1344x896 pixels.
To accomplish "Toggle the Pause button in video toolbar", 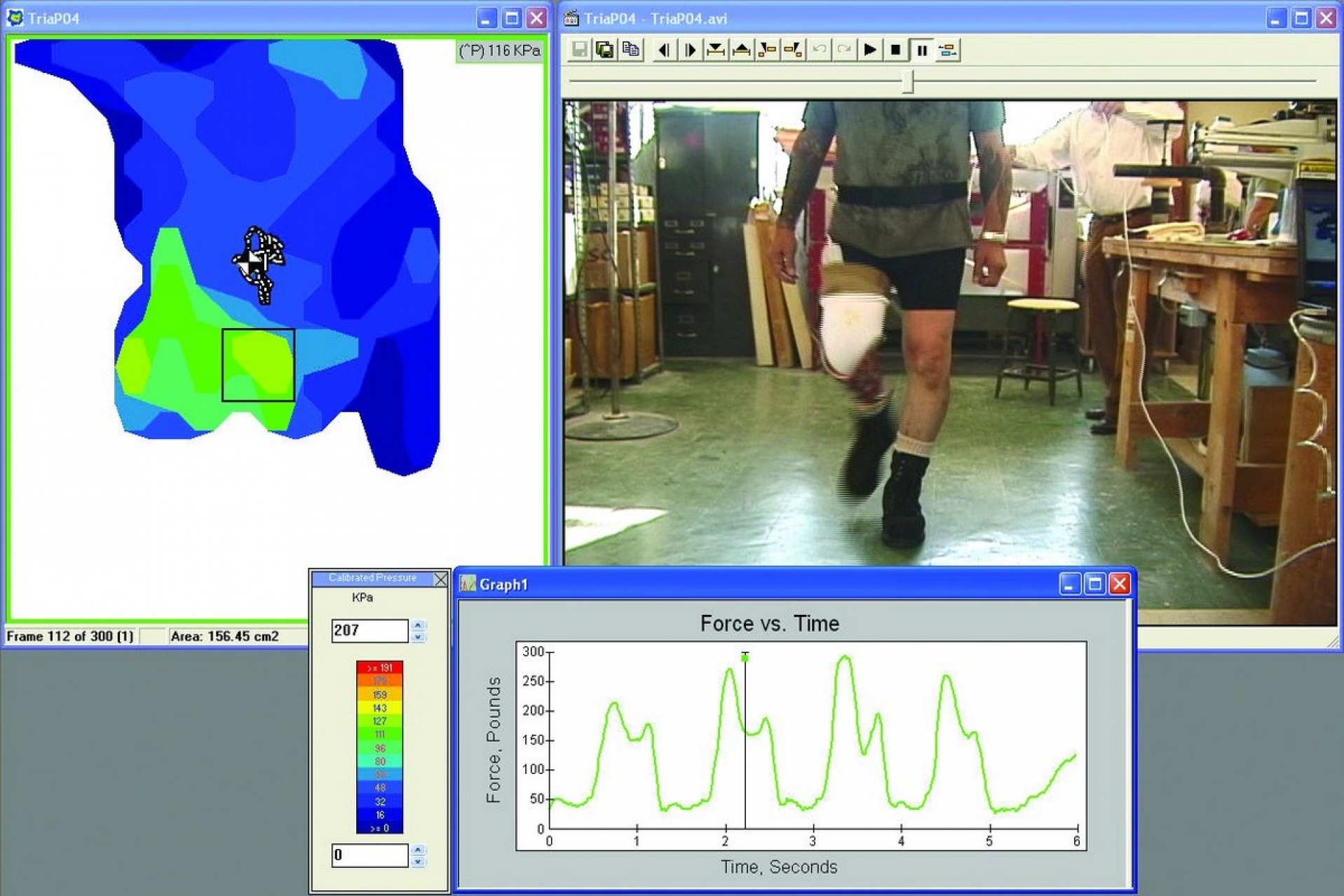I will pyautogui.click(x=922, y=50).
